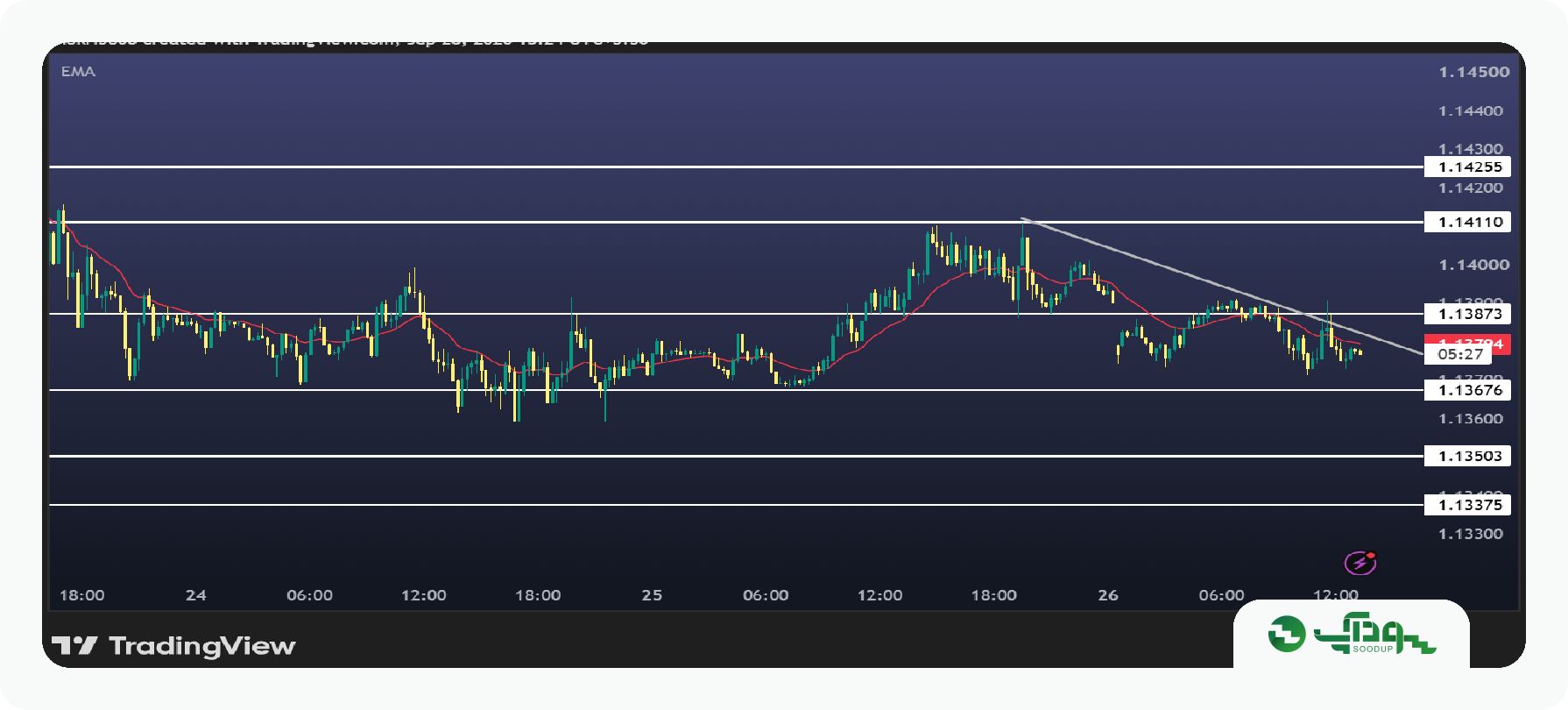Click the 1.14400 price axis value

1470,111
